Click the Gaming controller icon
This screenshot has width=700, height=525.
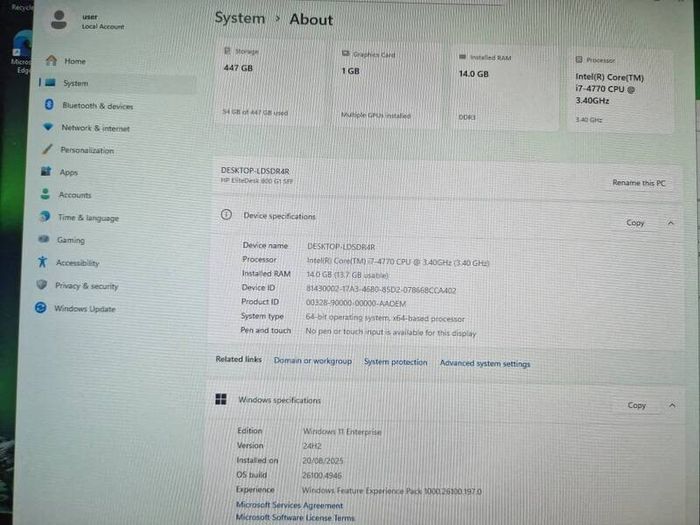point(43,239)
